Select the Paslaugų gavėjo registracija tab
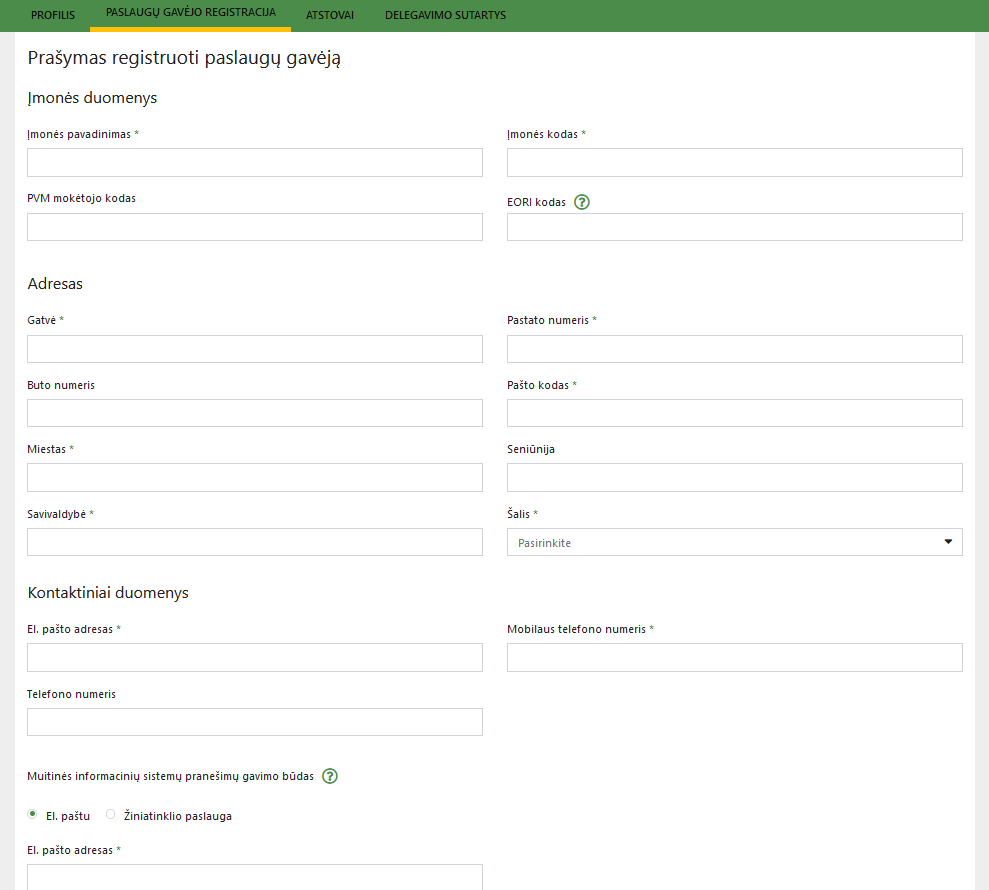The width and height of the screenshot is (989, 890). click(x=190, y=15)
